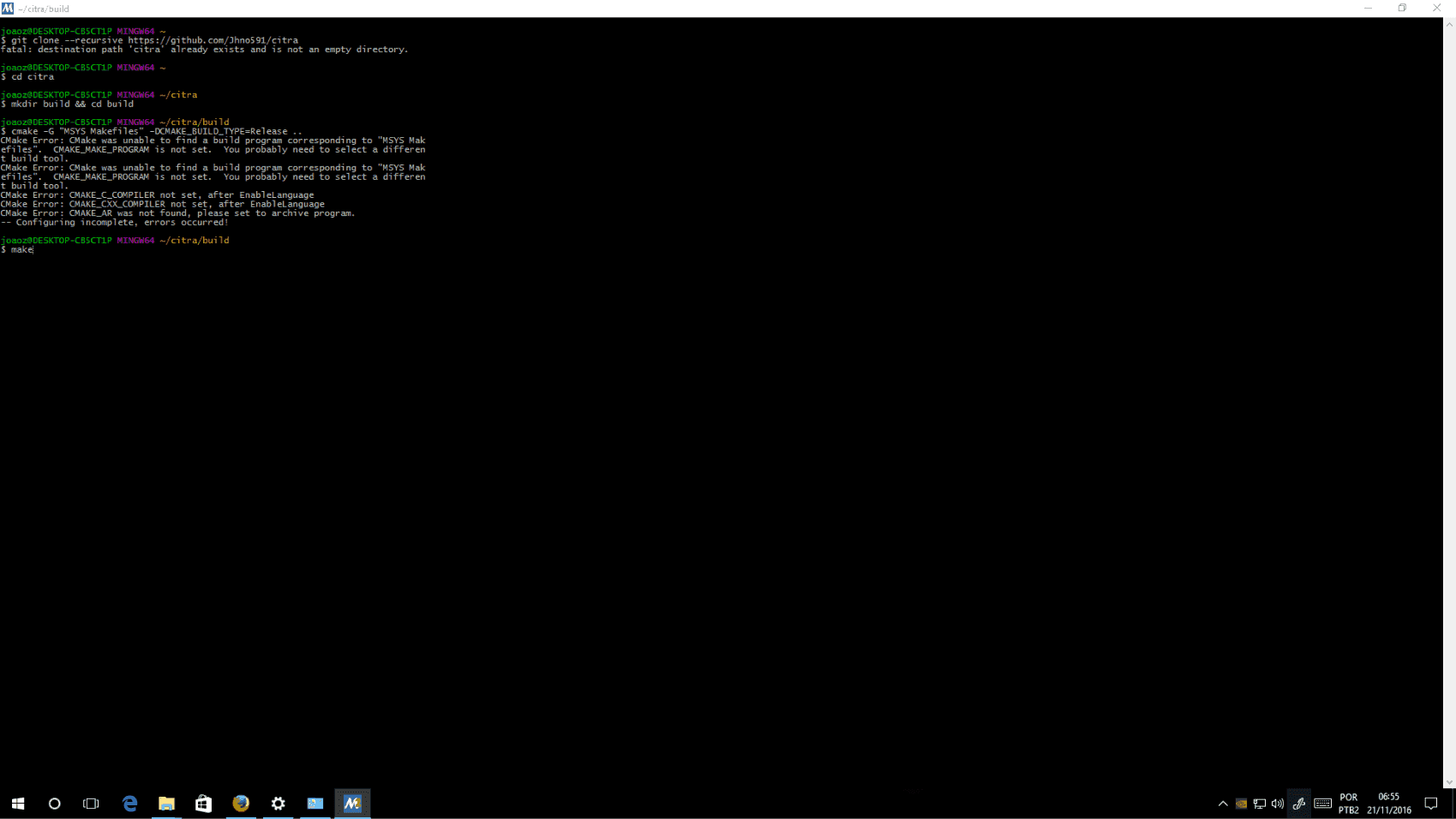1456x819 pixels.
Task: Open the Firefox taskbar icon
Action: [241, 804]
